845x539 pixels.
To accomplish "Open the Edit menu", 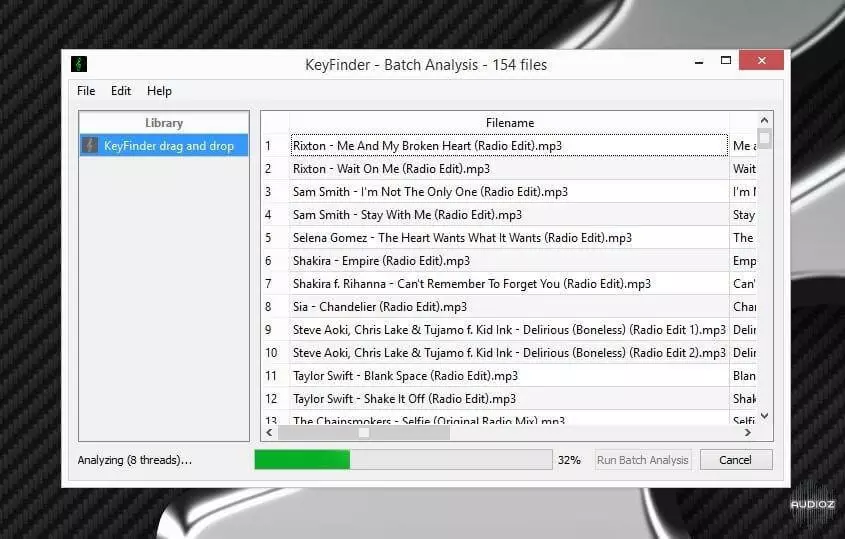I will click(121, 91).
